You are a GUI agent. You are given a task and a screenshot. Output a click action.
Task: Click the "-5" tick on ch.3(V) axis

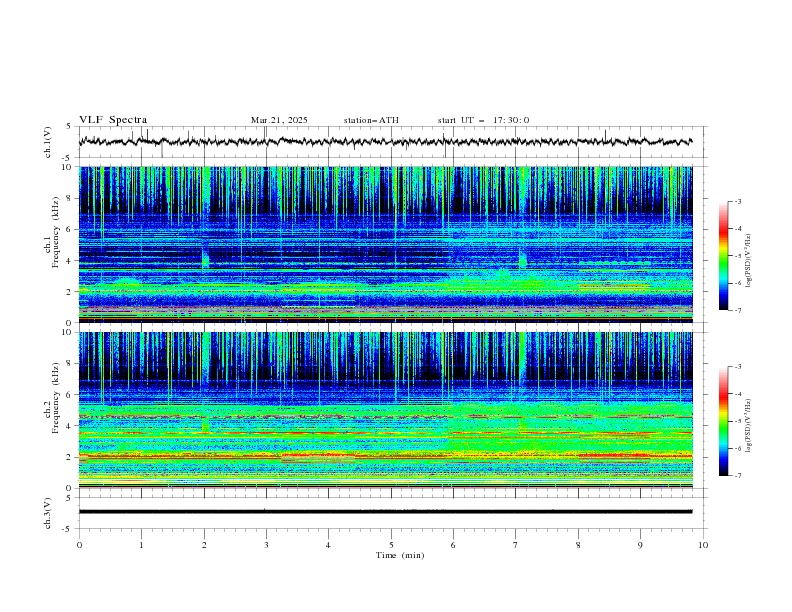68,529
